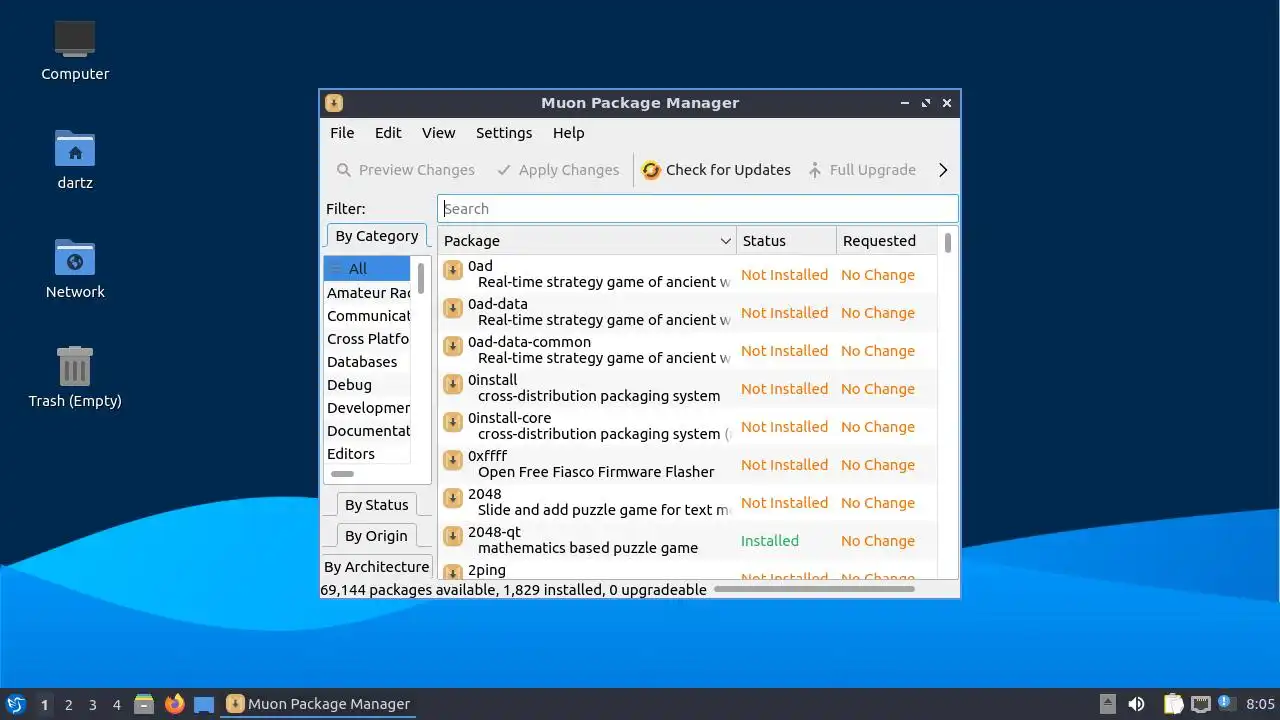The image size is (1280, 720).
Task: Open the File menu
Action: click(342, 133)
